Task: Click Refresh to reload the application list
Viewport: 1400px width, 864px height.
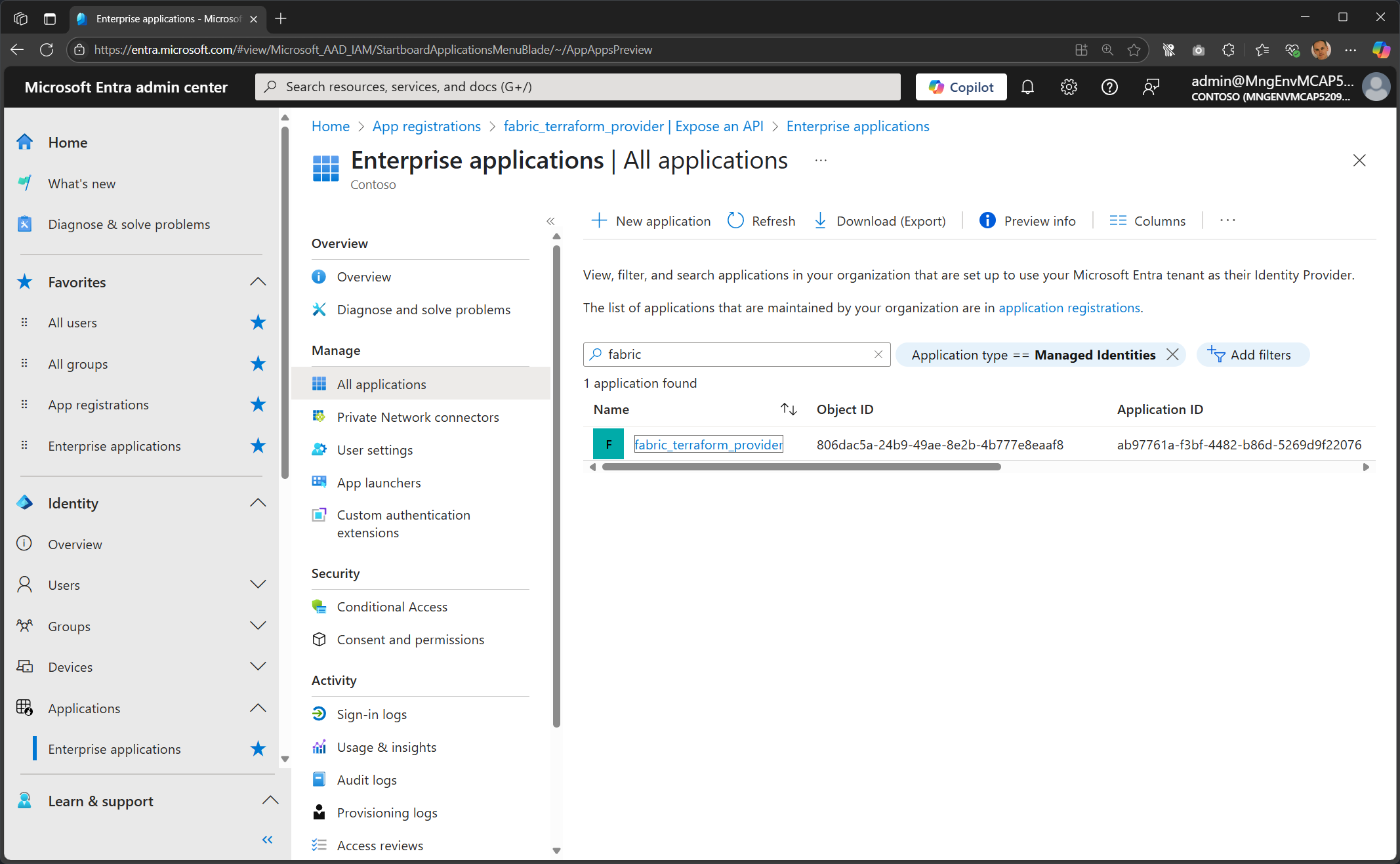Action: click(x=761, y=220)
